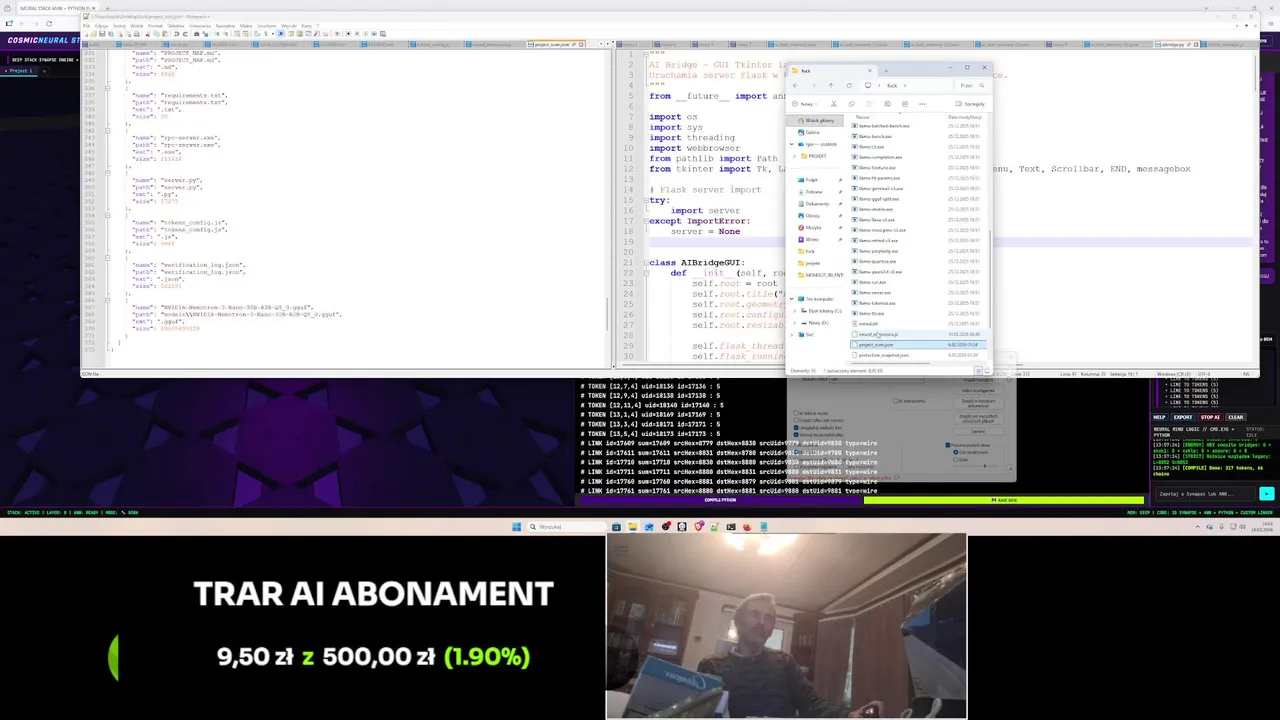Viewport: 1280px width, 720px height.
Task: Click the red Record Macro icon in Notepad++
Action: (348, 34)
